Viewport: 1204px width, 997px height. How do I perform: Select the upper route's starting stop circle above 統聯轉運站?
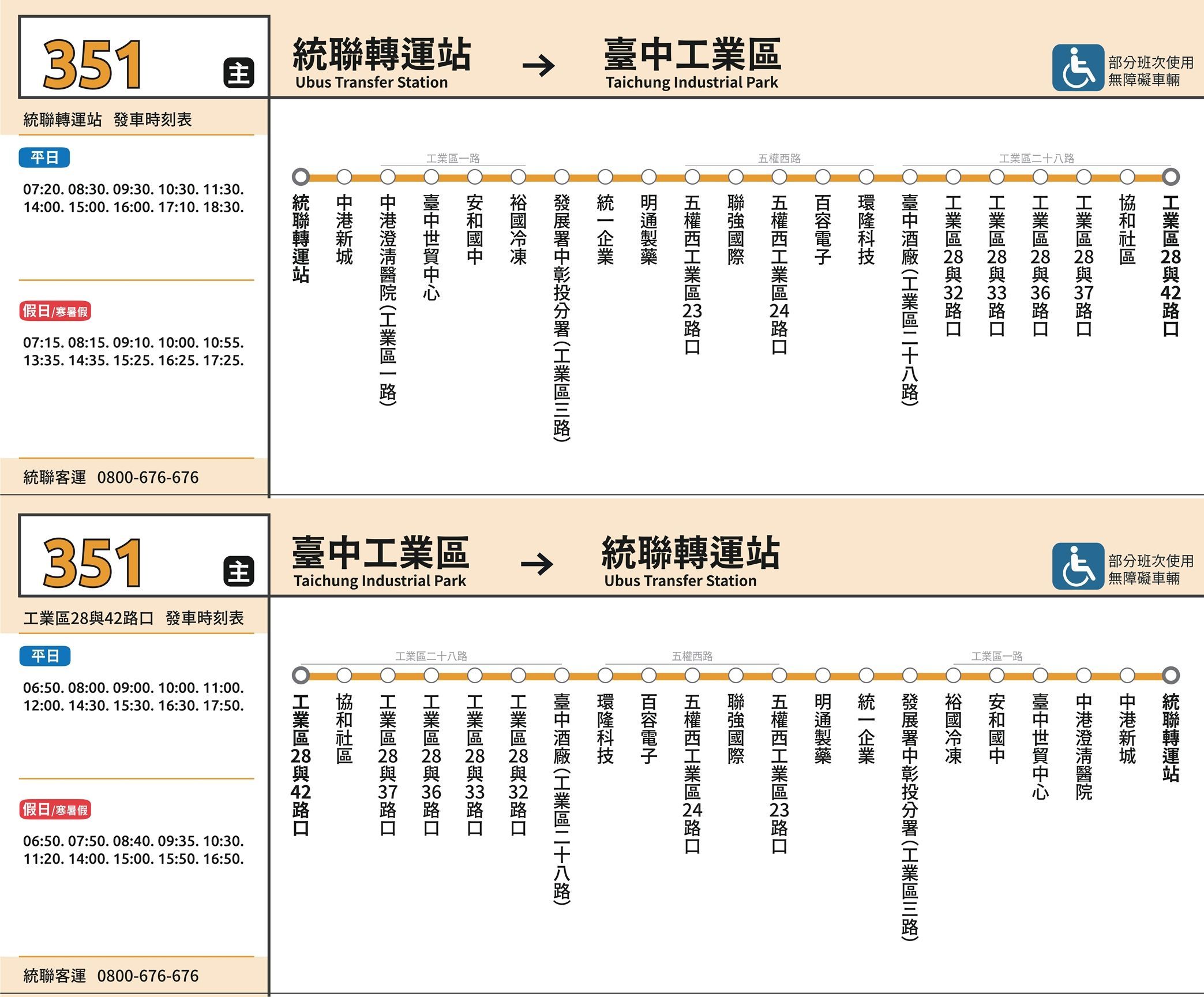[301, 177]
